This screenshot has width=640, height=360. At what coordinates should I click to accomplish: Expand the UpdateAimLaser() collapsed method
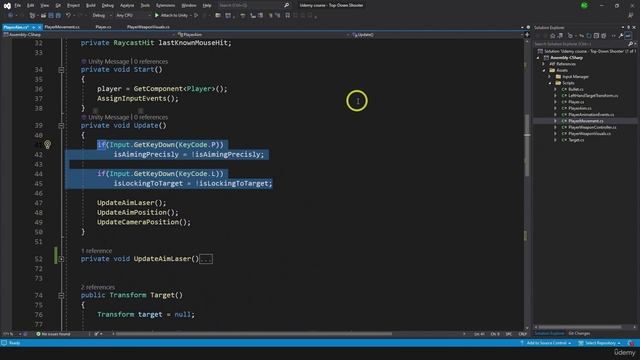61,259
